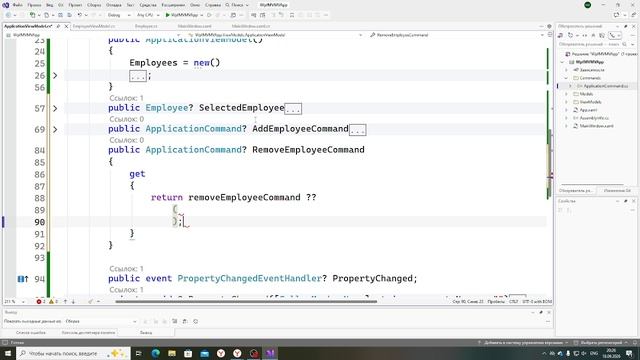This screenshot has height=360, width=640.
Task: Click Solution Explorer search magnifier icon
Action: click(624, 44)
